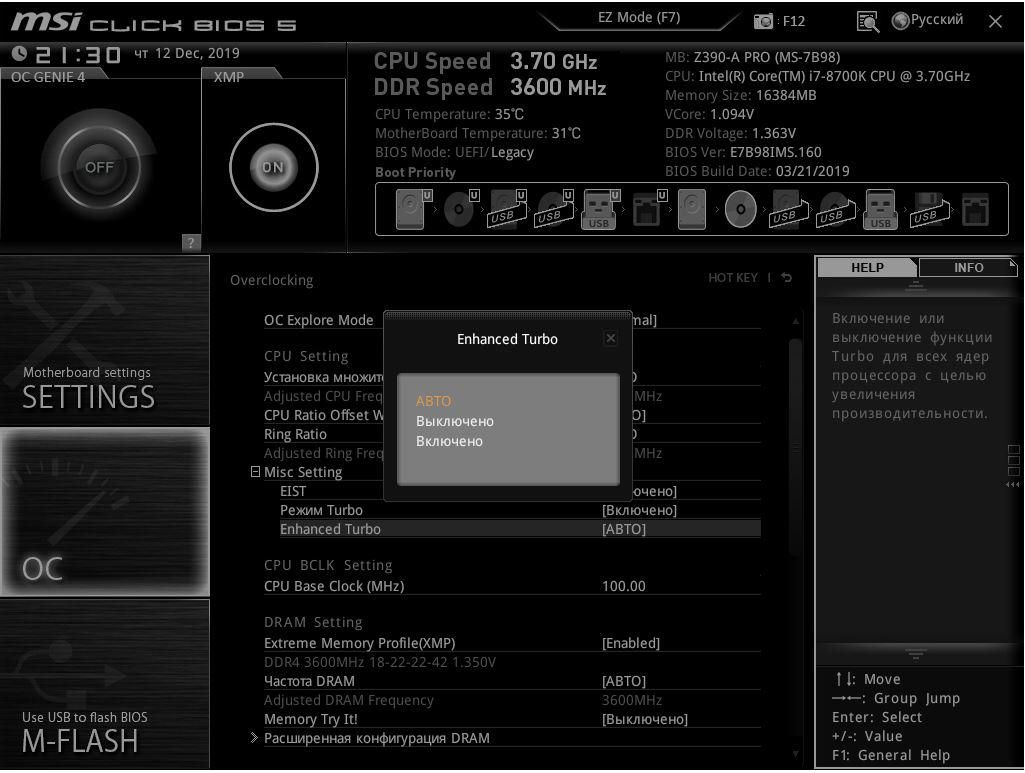Click the globe language icon

click(x=900, y=20)
